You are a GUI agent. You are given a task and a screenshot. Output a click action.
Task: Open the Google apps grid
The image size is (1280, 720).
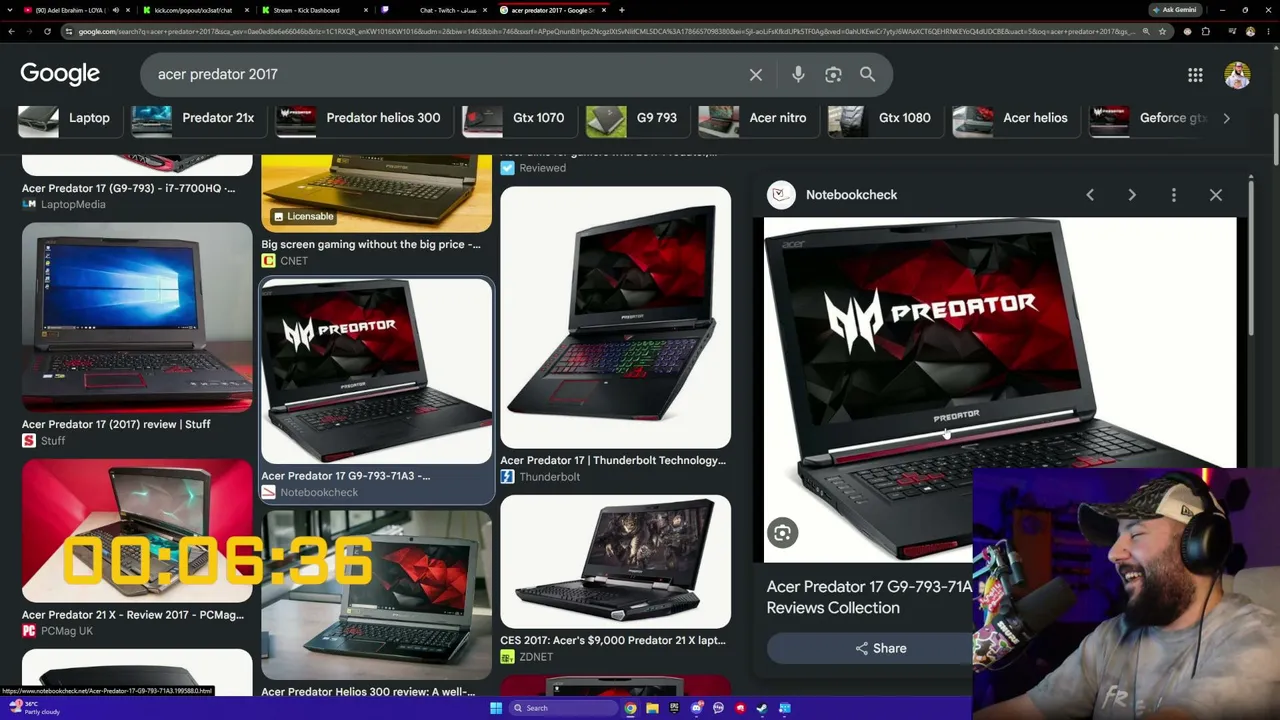pos(1195,75)
